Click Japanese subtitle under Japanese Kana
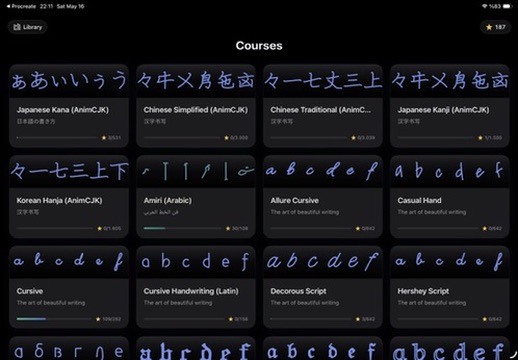This screenshot has width=518, height=360. [36, 121]
